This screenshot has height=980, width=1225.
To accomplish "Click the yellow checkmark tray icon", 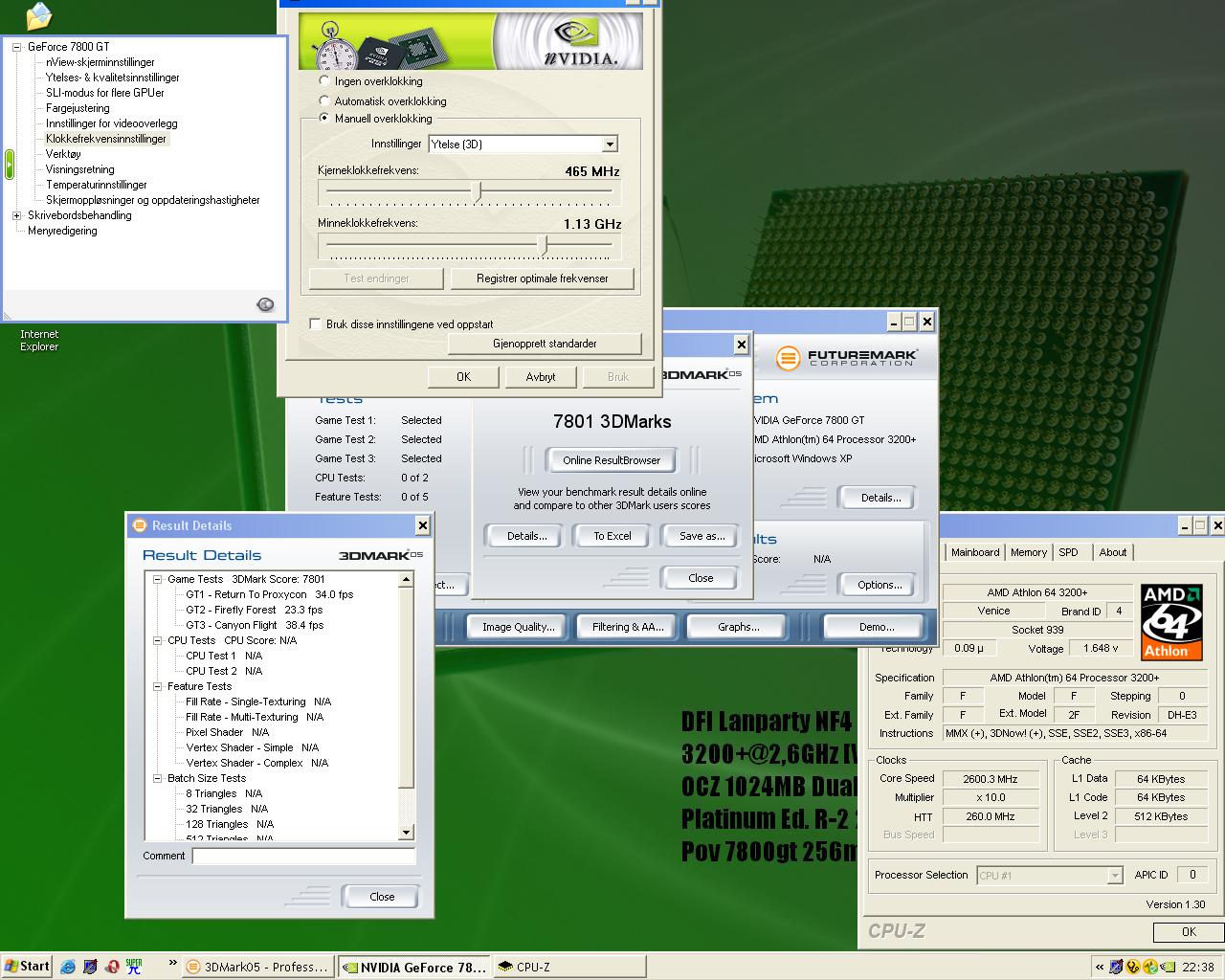I will click(1150, 968).
